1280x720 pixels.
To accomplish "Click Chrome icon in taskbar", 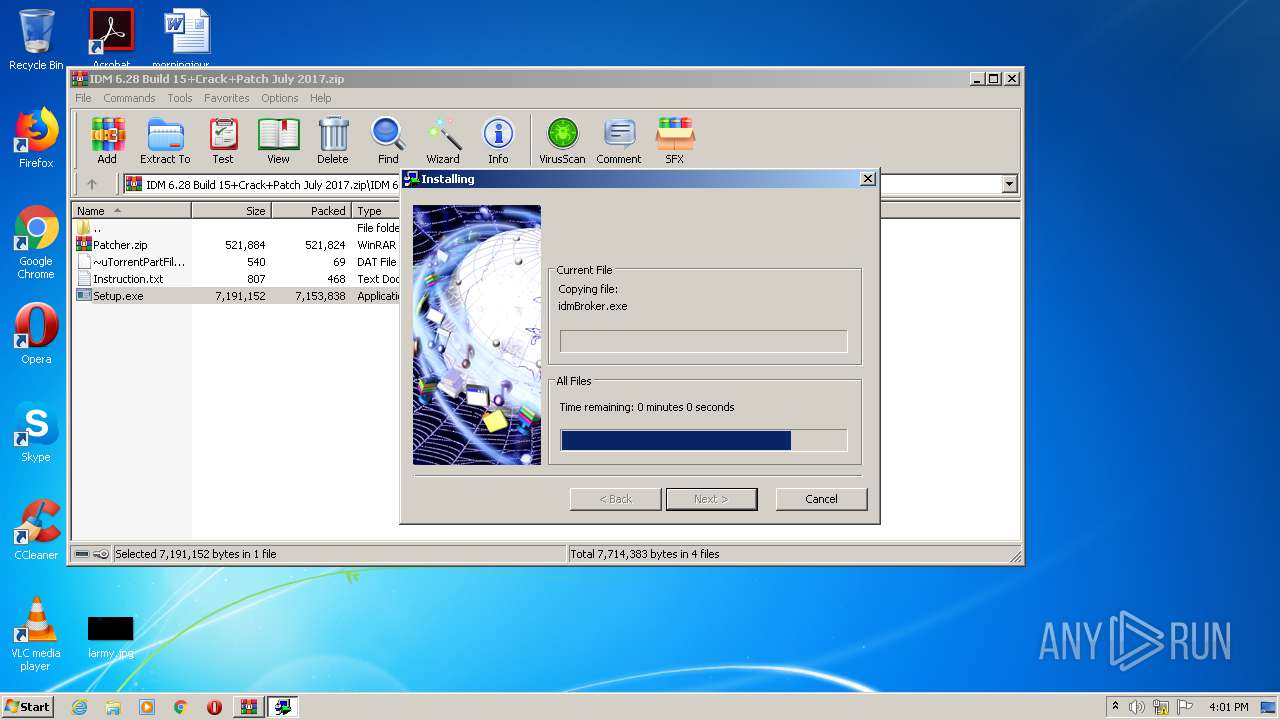I will coord(180,707).
